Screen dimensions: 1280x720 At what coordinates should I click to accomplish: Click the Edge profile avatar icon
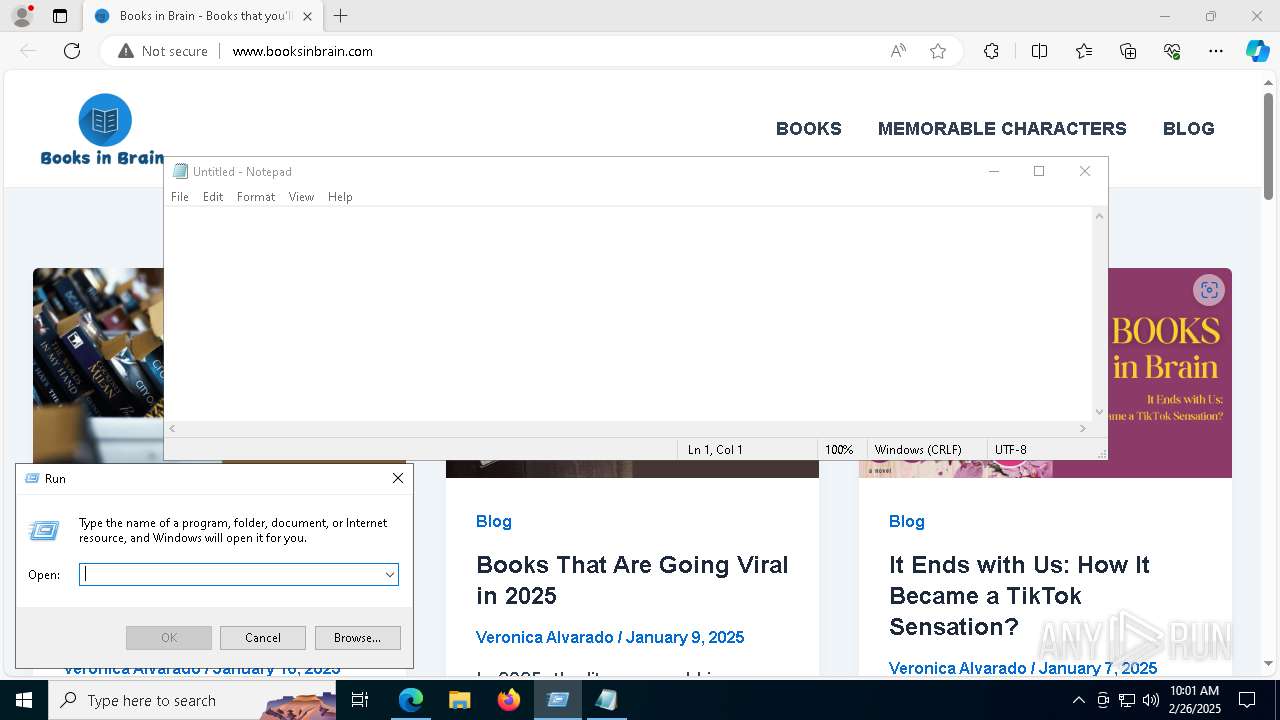22,16
